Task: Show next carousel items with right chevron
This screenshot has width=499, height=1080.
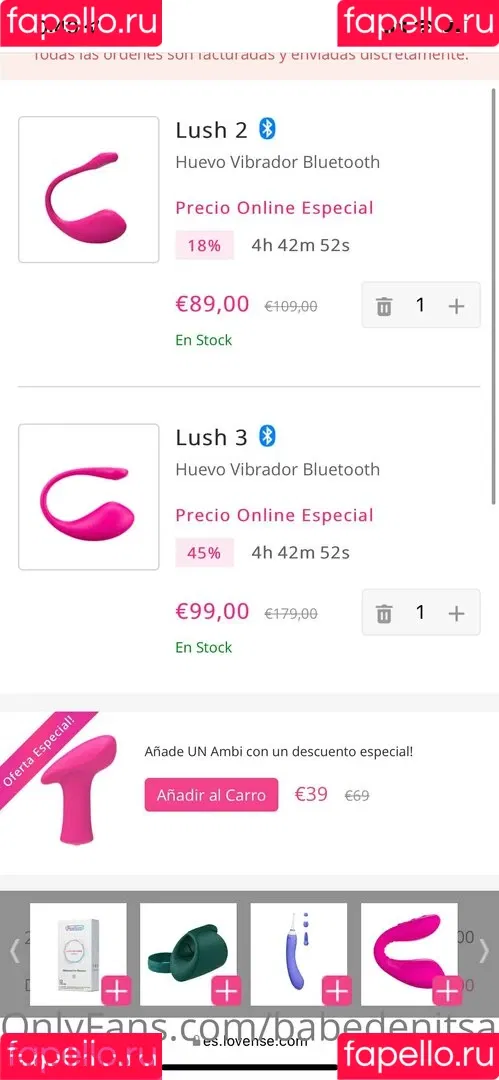Action: [x=484, y=951]
